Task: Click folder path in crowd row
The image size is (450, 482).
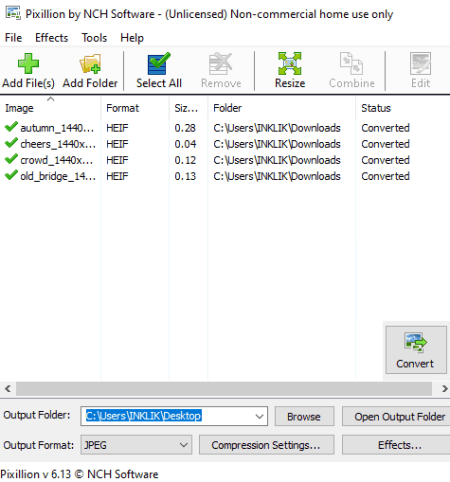Action: tap(277, 160)
